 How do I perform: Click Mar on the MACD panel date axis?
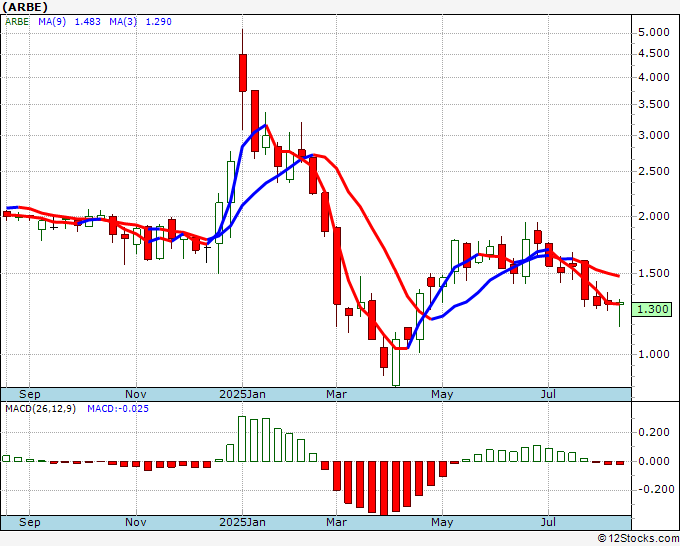click(337, 522)
